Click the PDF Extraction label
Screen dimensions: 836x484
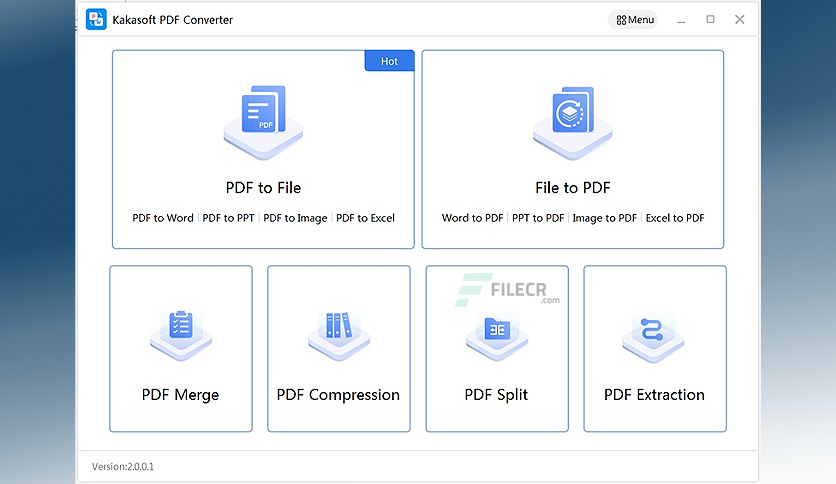(654, 395)
